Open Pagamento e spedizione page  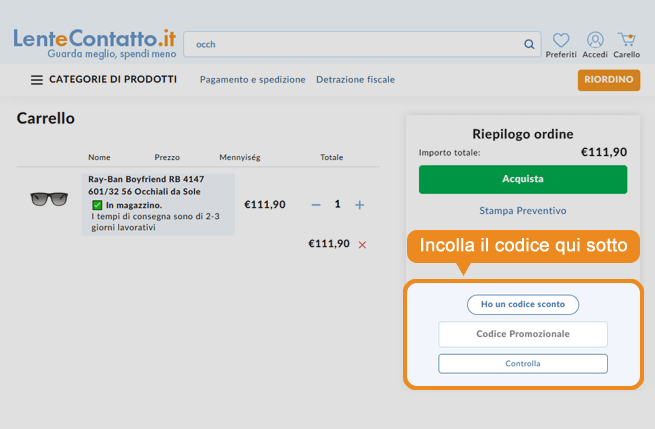coord(252,80)
